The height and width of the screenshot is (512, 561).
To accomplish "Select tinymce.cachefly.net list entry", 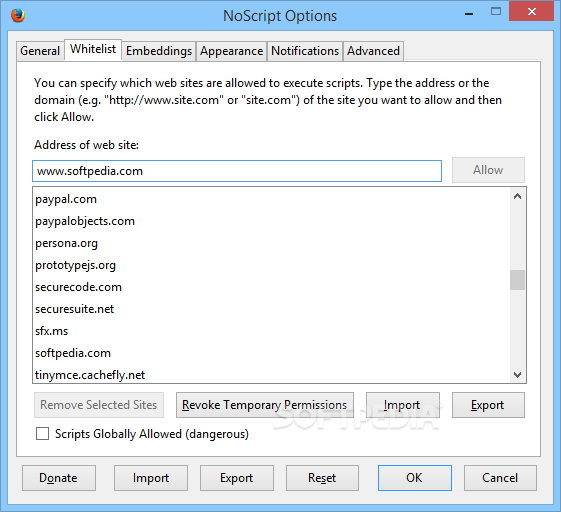I will (x=271, y=374).
